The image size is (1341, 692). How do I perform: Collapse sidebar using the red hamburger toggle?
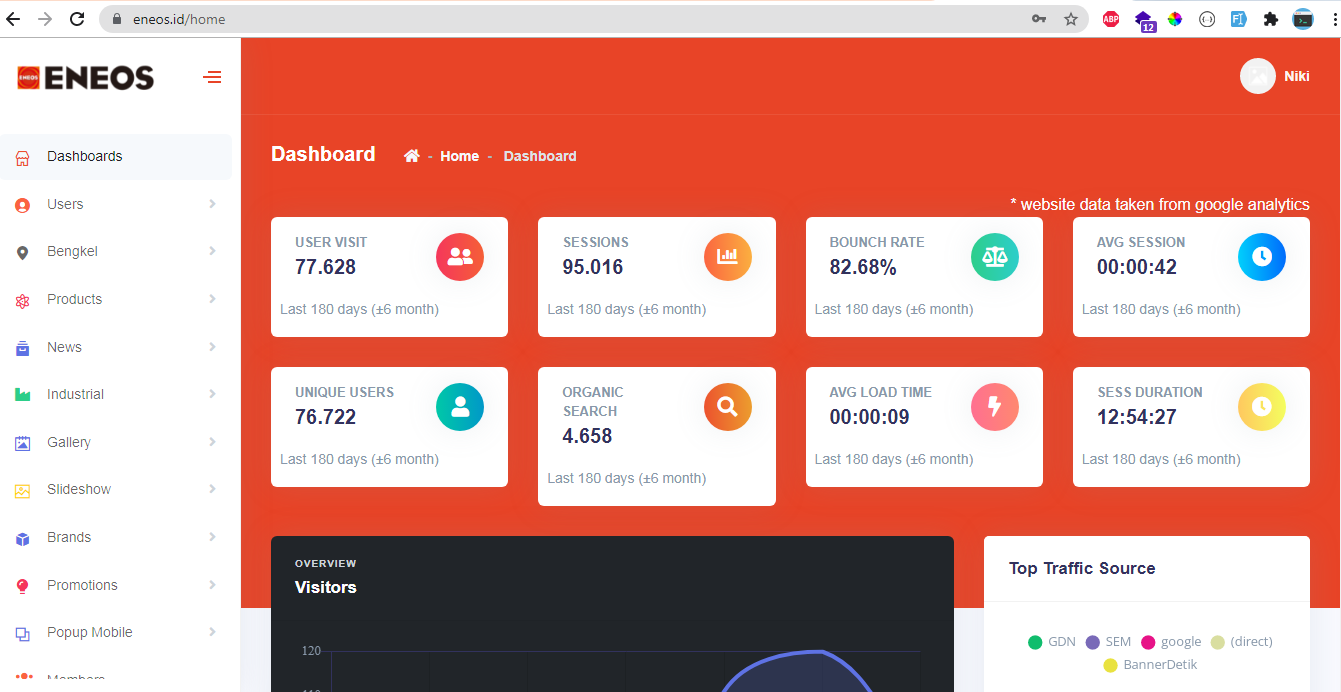[x=212, y=77]
